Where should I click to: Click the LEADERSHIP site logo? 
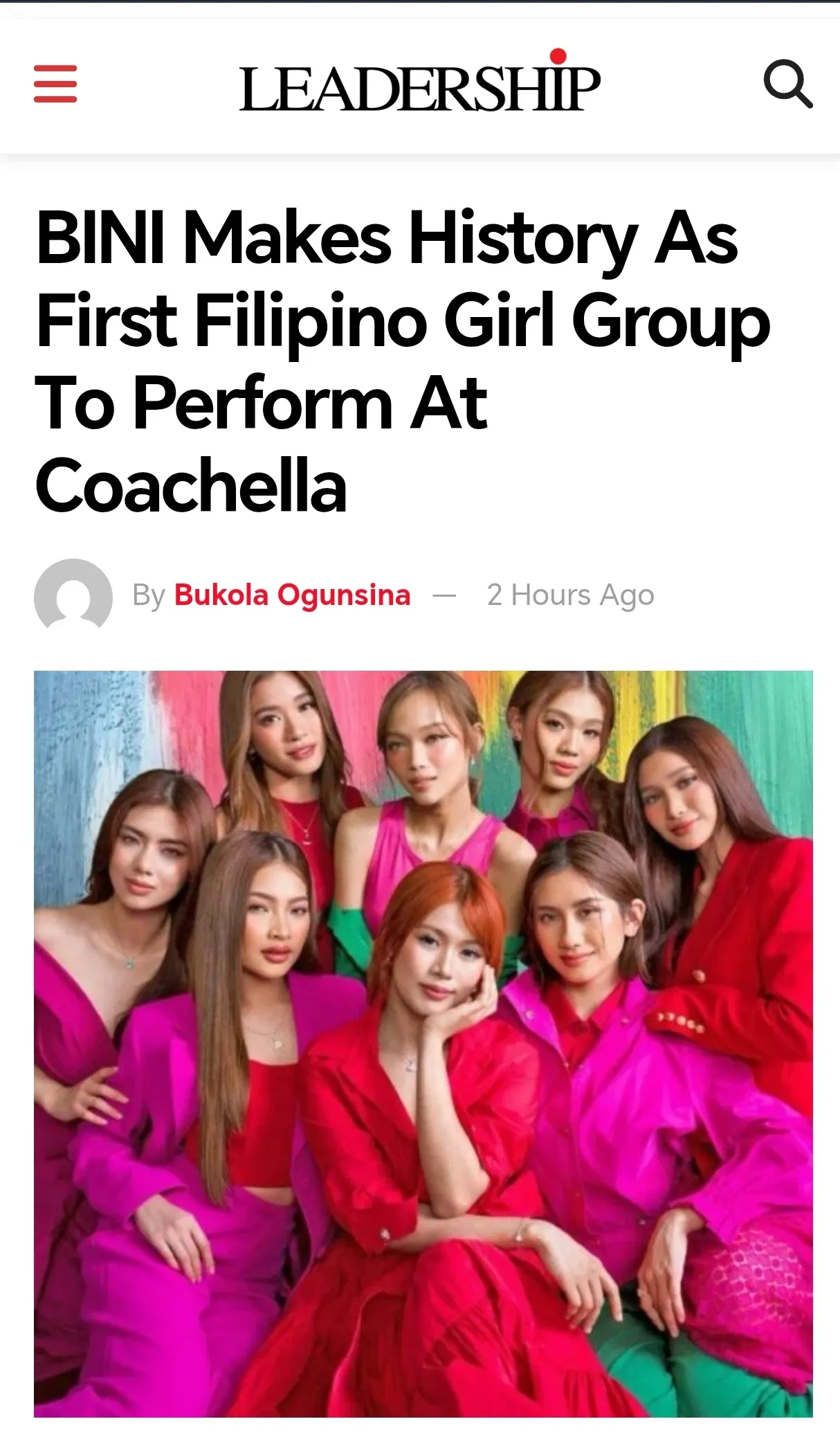(419, 87)
